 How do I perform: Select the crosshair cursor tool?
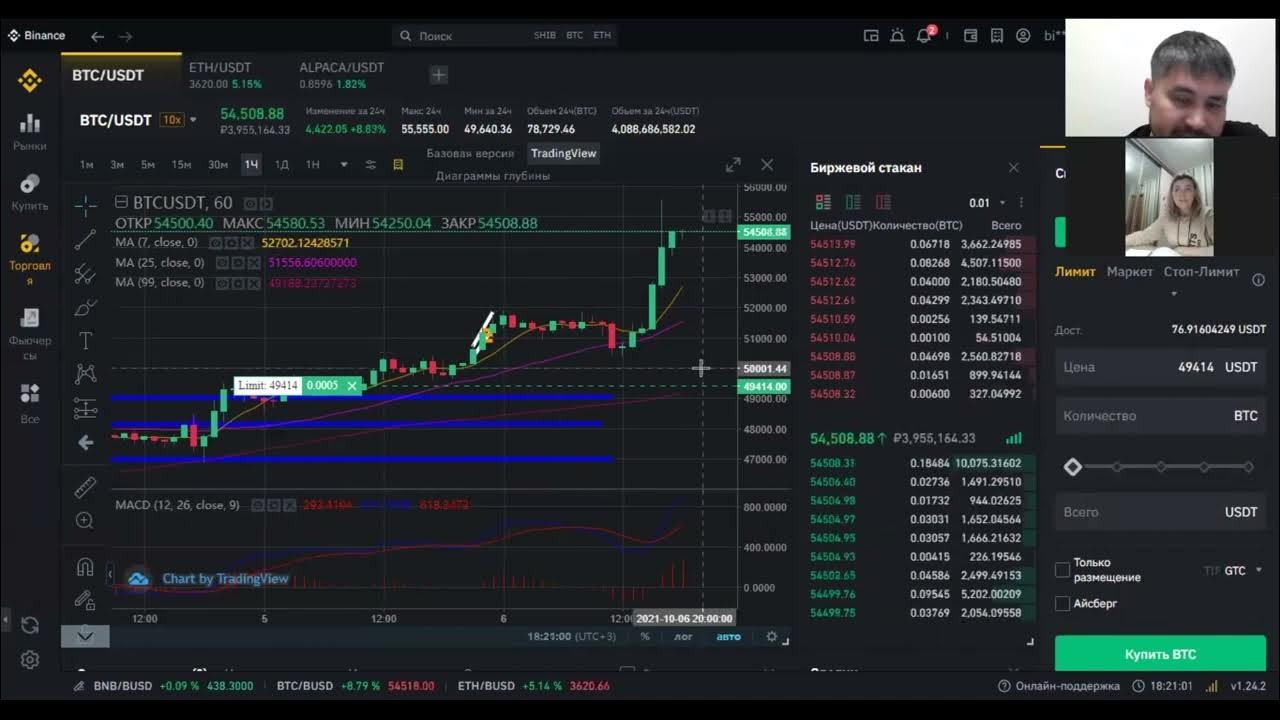pyautogui.click(x=86, y=206)
